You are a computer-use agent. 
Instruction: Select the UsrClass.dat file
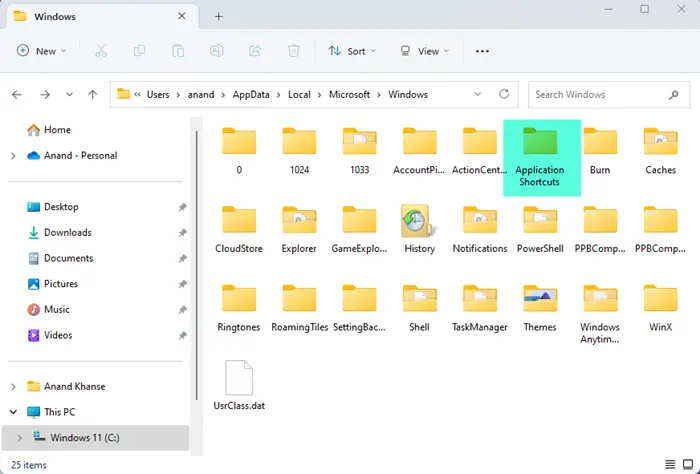coord(239,386)
